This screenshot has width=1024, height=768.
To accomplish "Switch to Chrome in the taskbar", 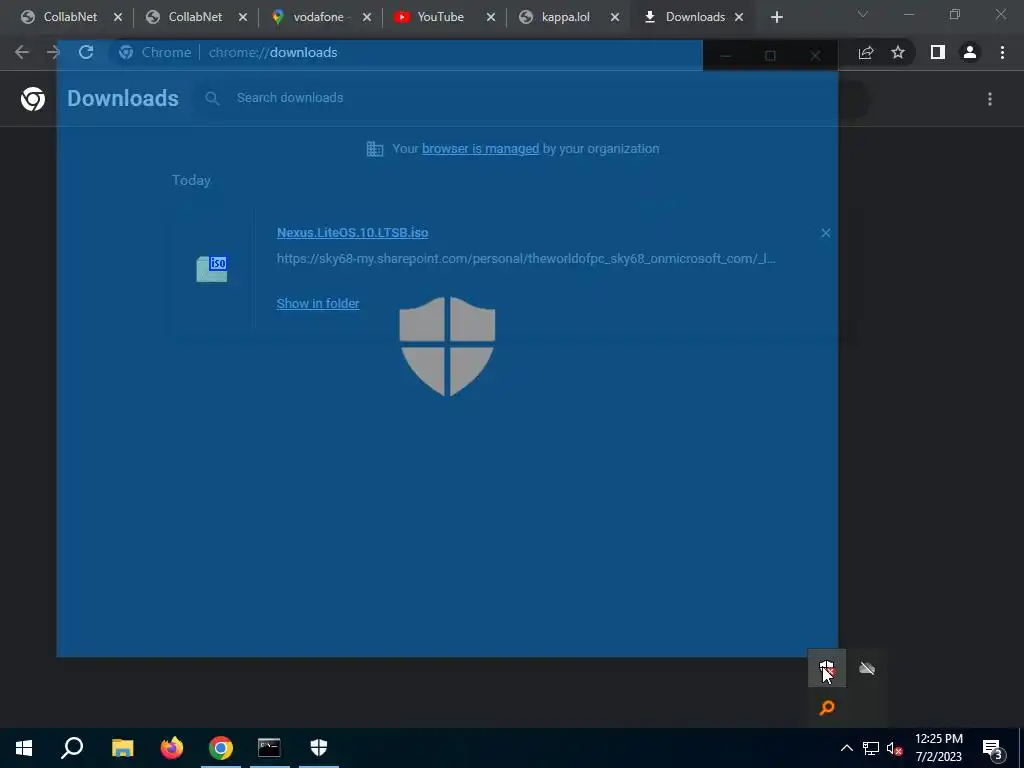I will [221, 748].
